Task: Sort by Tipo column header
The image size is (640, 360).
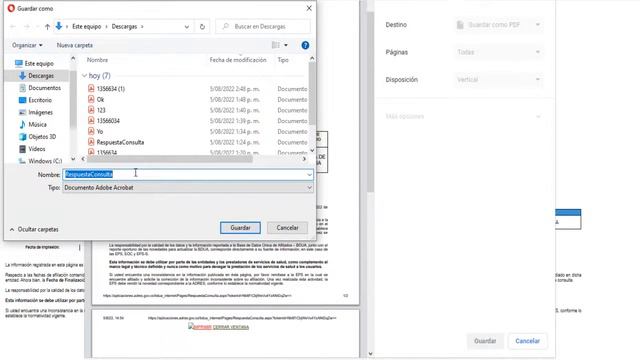Action: point(283,60)
